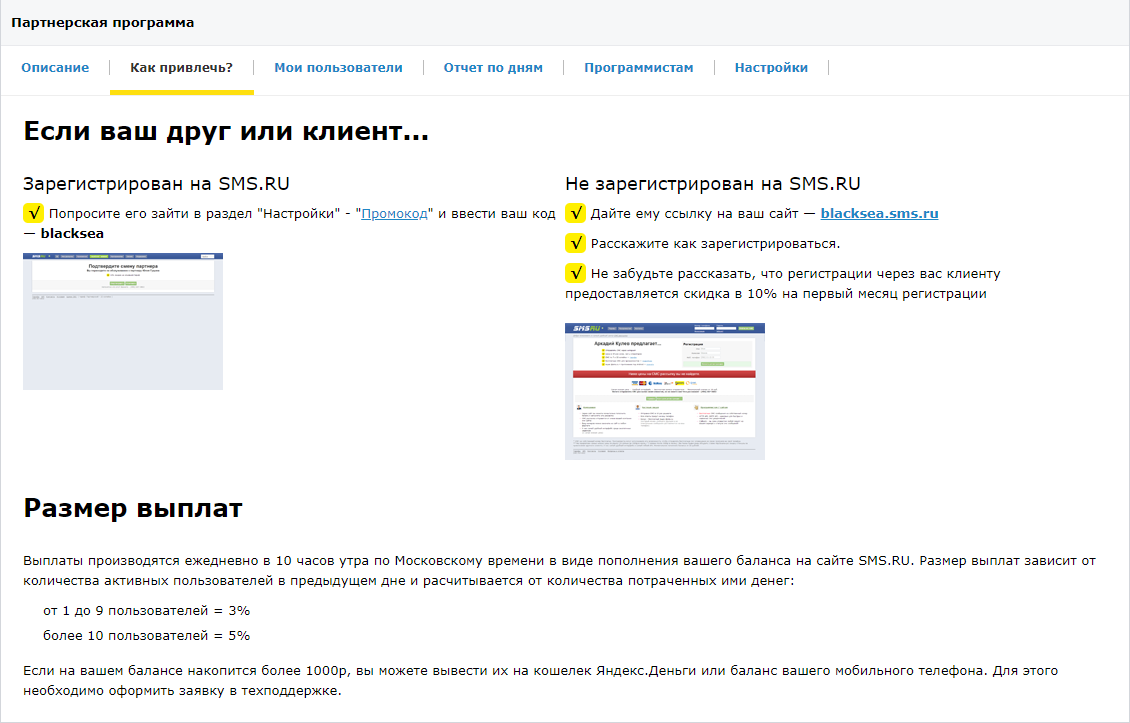Click the Размер выплат heading
This screenshot has height=723, width=1130.
133,508
